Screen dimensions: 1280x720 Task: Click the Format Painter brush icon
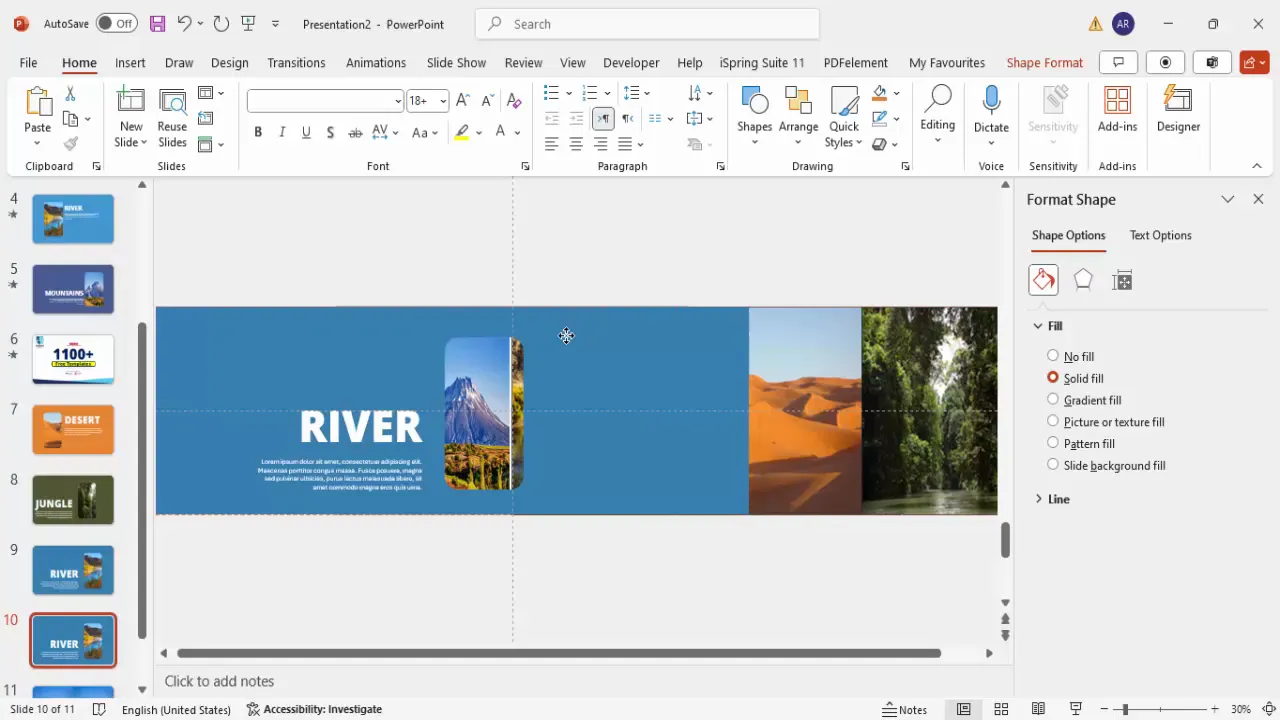click(x=70, y=144)
